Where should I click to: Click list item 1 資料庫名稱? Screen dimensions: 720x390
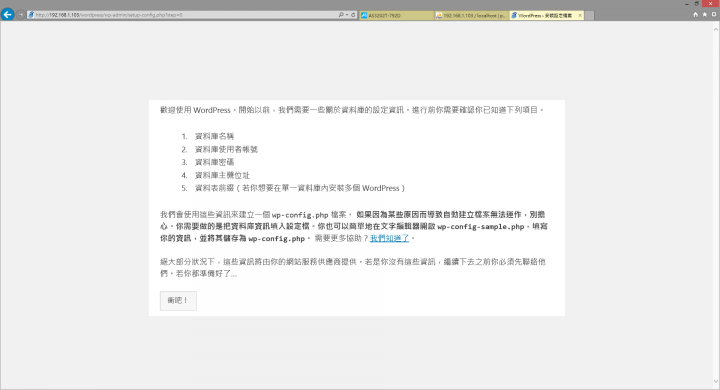214,136
